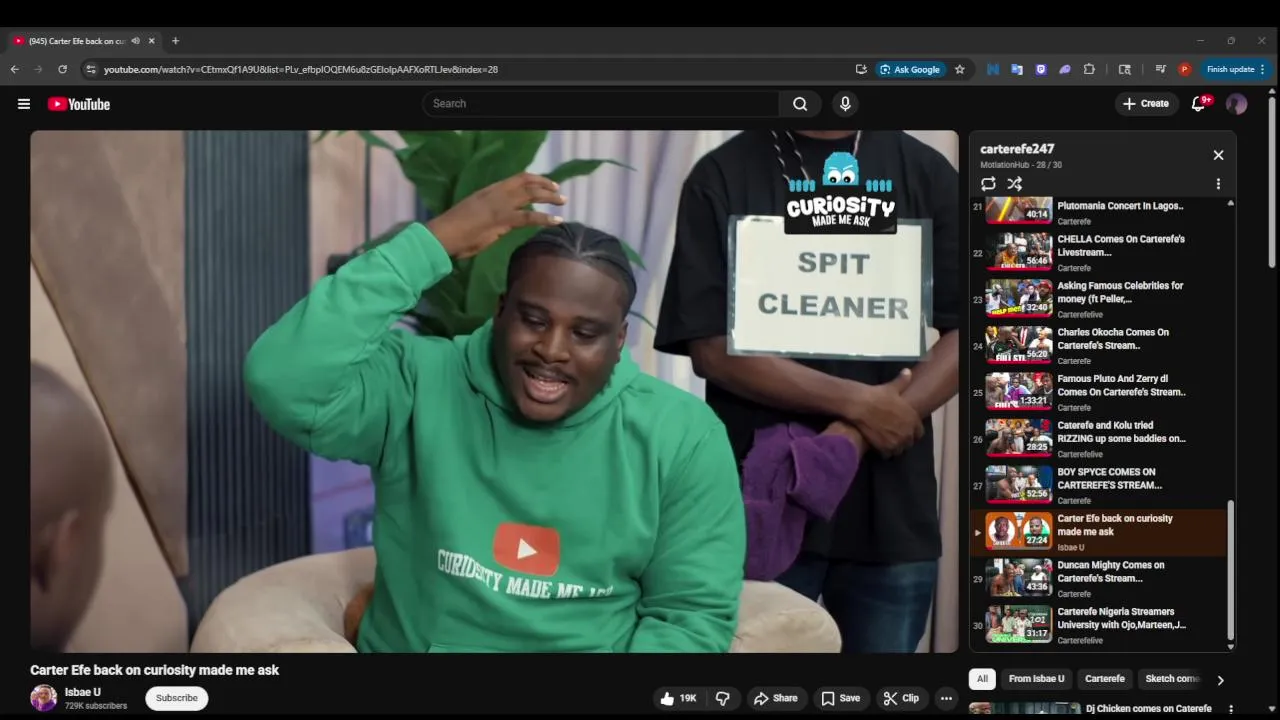Open the Isbae U channel name link
Viewport: 1280px width, 720px height.
click(x=83, y=692)
